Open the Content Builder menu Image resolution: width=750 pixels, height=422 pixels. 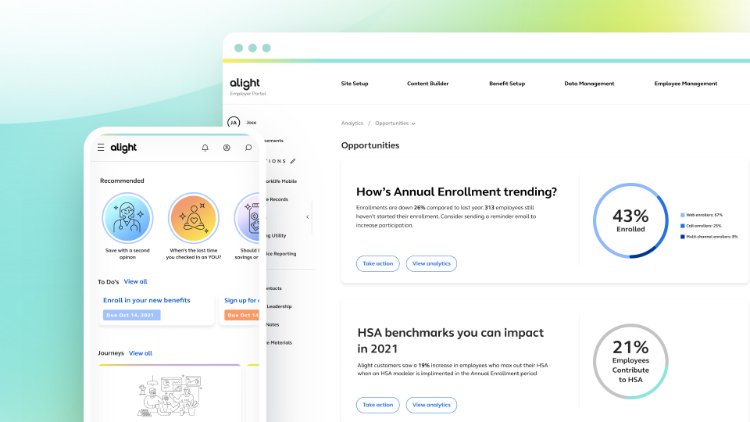[428, 83]
